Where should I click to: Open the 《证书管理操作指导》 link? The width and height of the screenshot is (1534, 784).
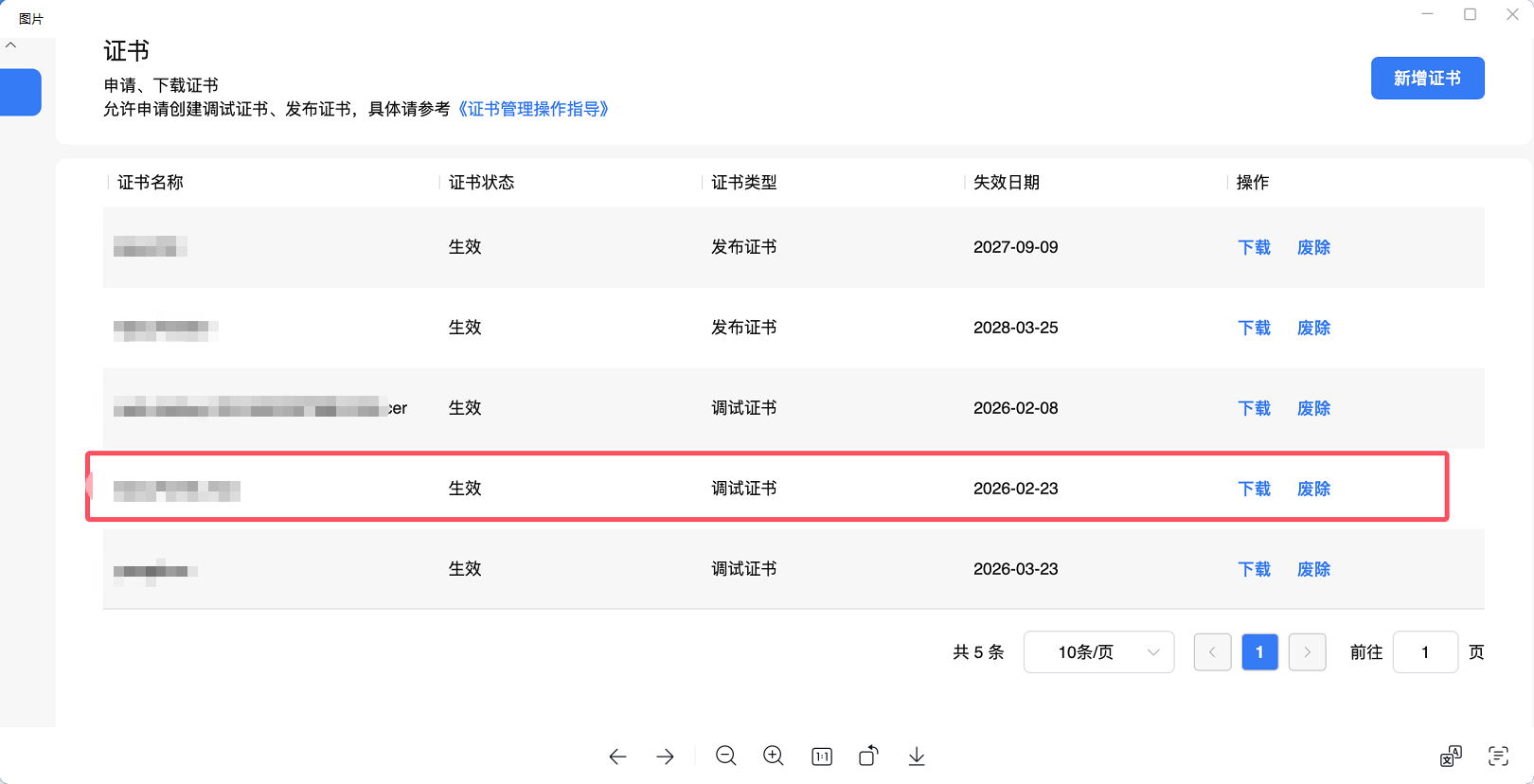pos(533,109)
